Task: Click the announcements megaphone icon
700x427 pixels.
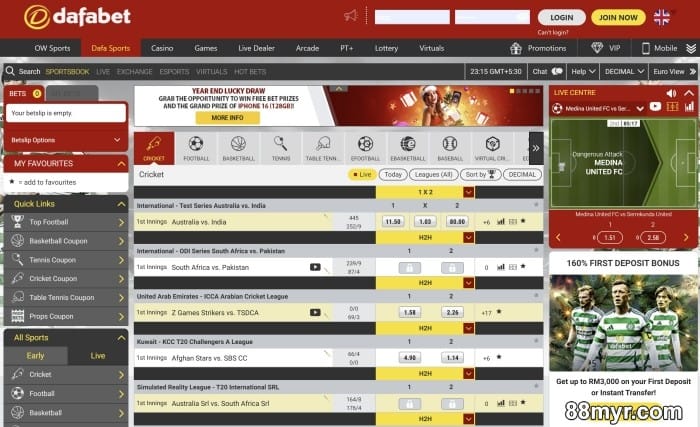Action: click(x=351, y=16)
